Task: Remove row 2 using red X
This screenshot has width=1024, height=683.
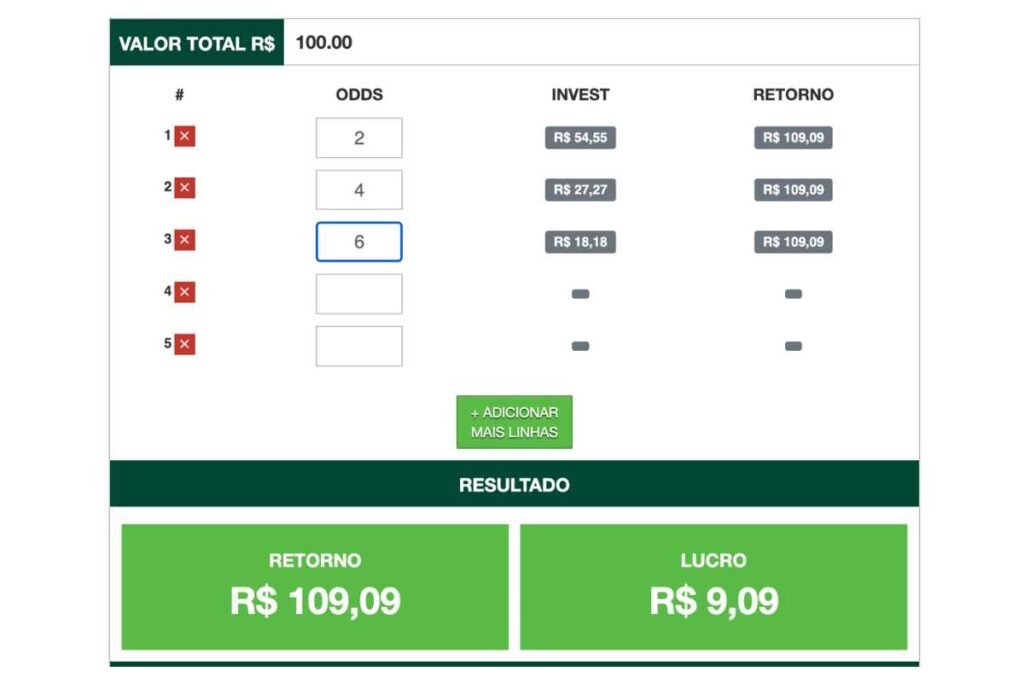Action: (x=185, y=188)
